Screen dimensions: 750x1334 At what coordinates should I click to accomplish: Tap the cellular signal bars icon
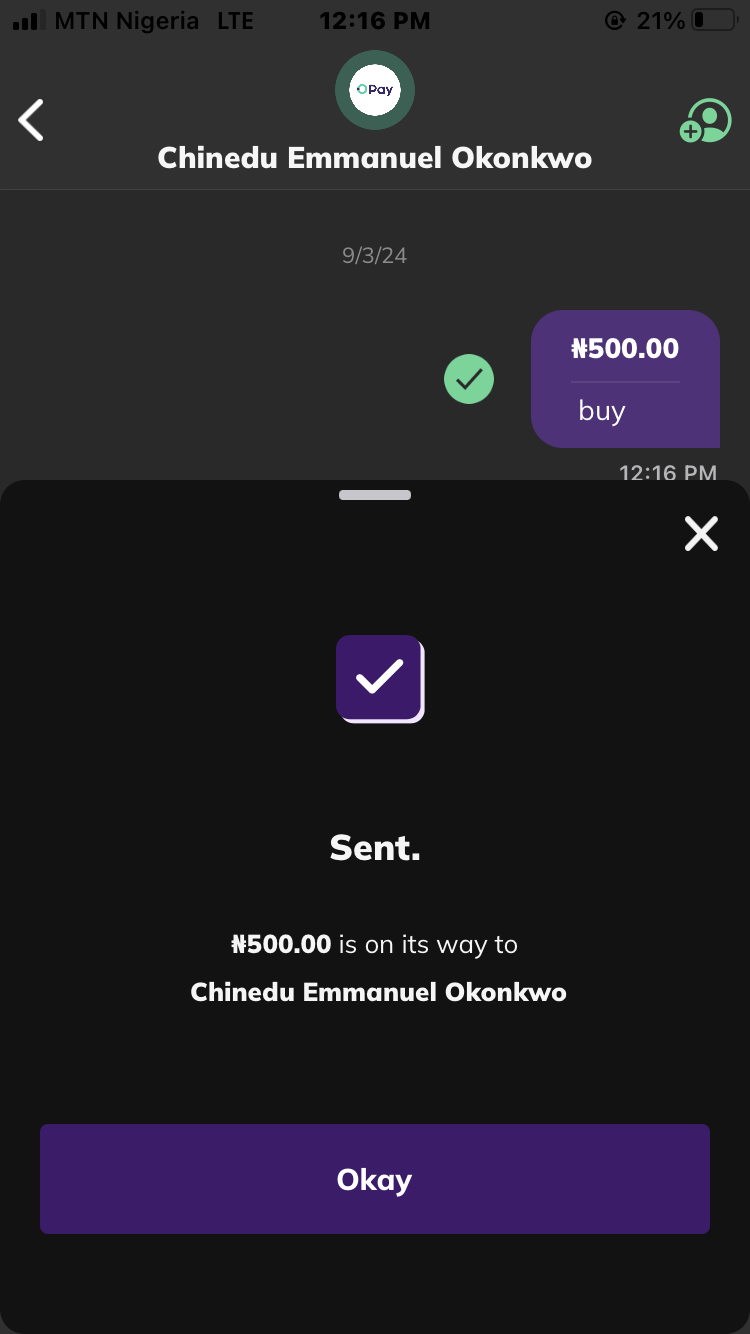point(29,21)
